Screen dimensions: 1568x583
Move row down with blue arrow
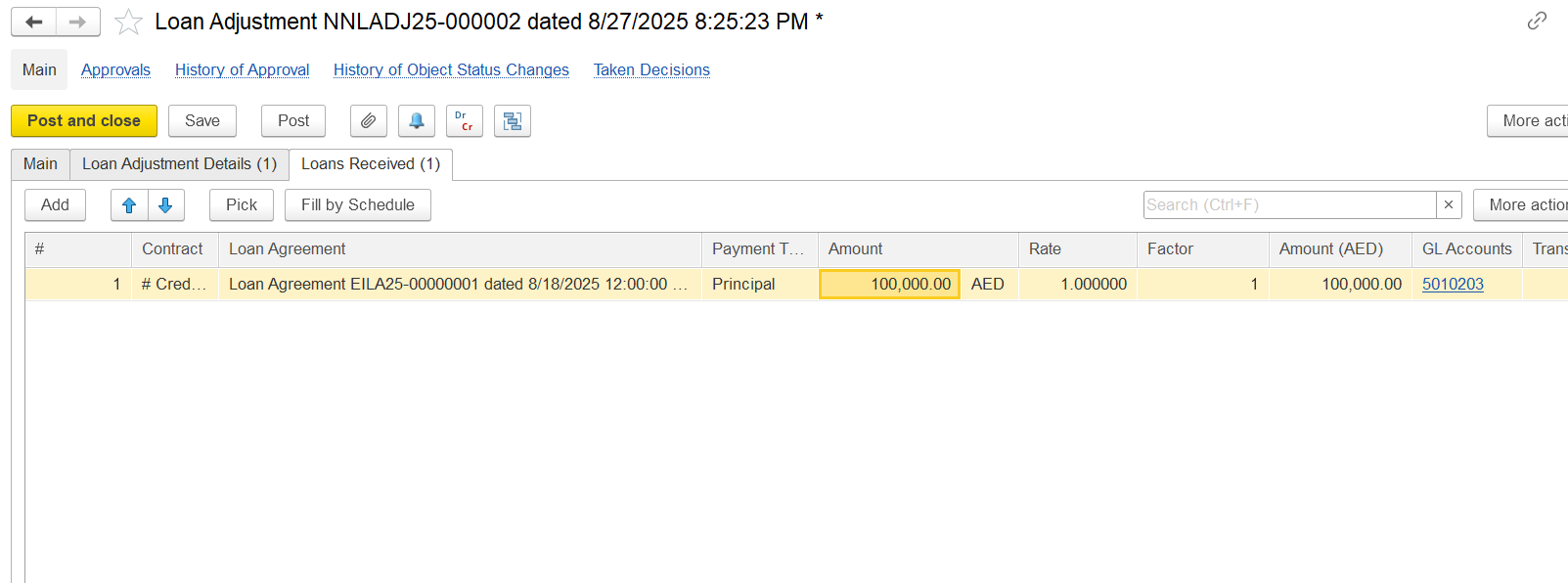tap(165, 205)
